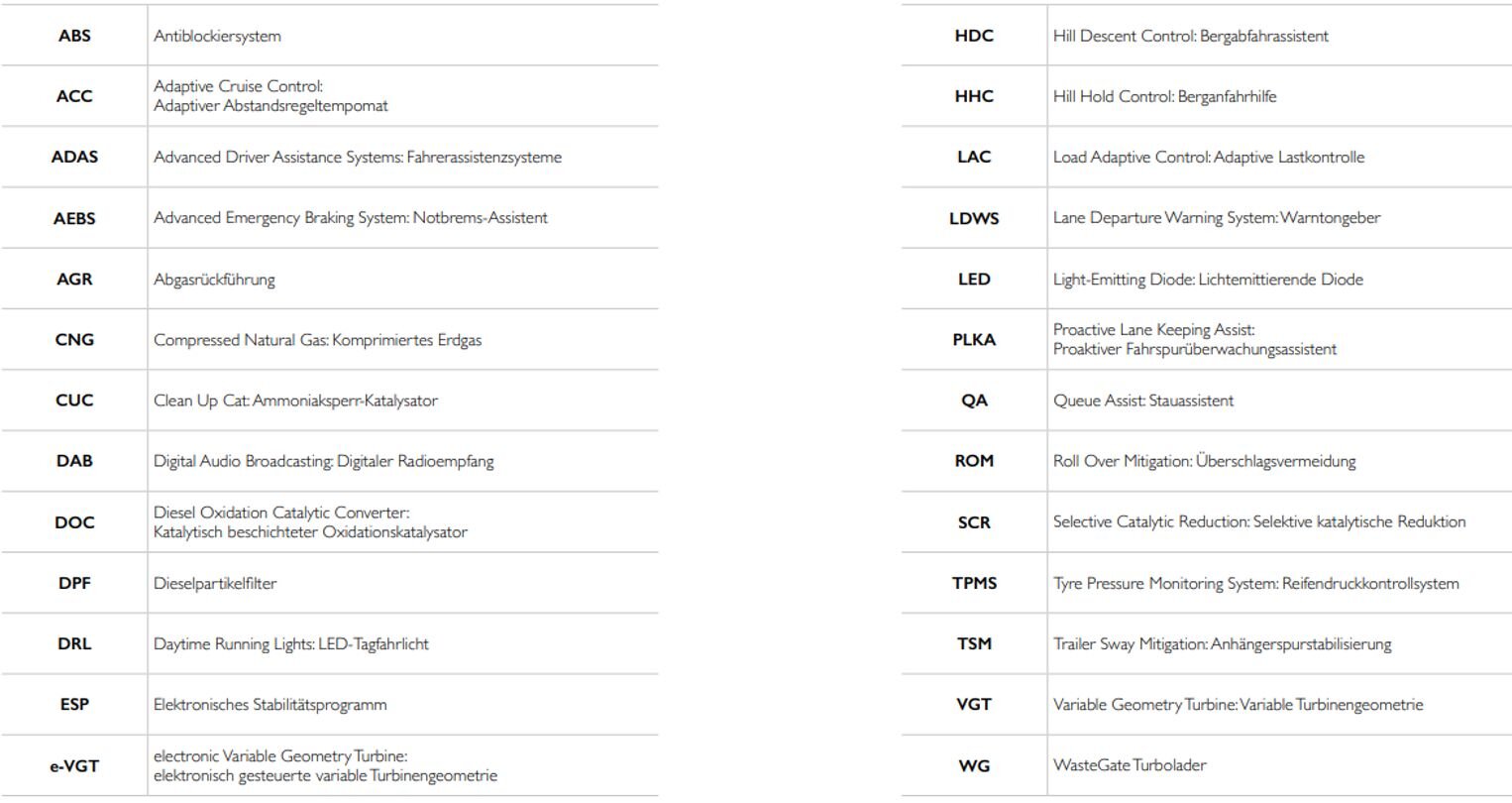Select the Notbrems-Assistent description text
1512x803 pixels.
click(350, 218)
